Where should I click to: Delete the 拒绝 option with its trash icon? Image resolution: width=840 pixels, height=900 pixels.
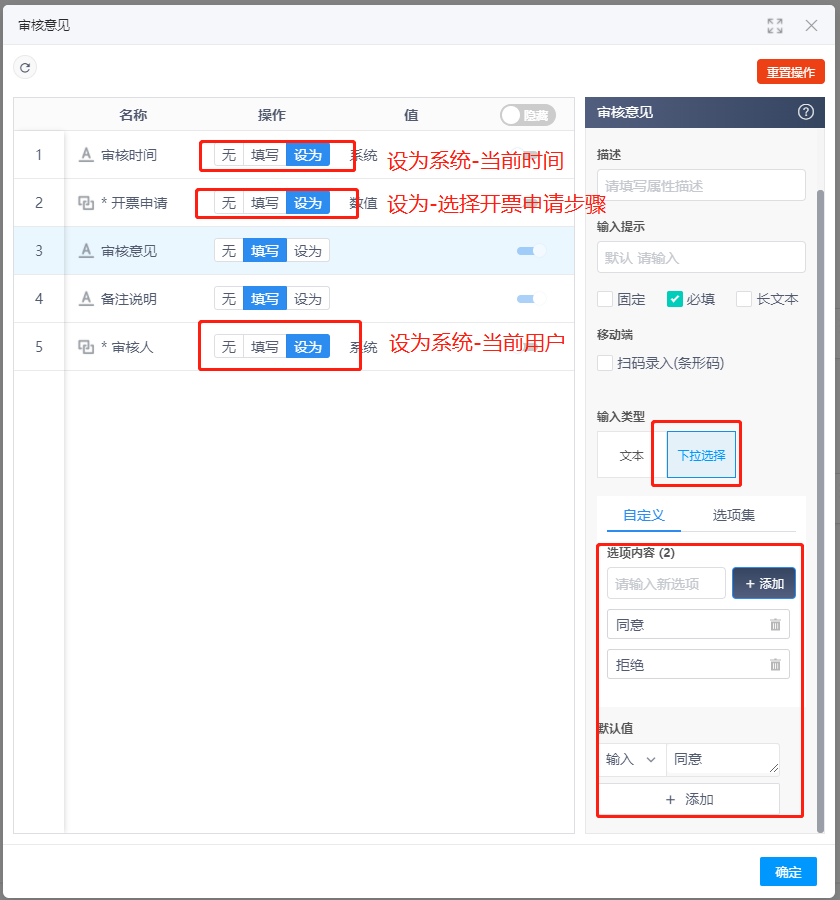pos(777,663)
